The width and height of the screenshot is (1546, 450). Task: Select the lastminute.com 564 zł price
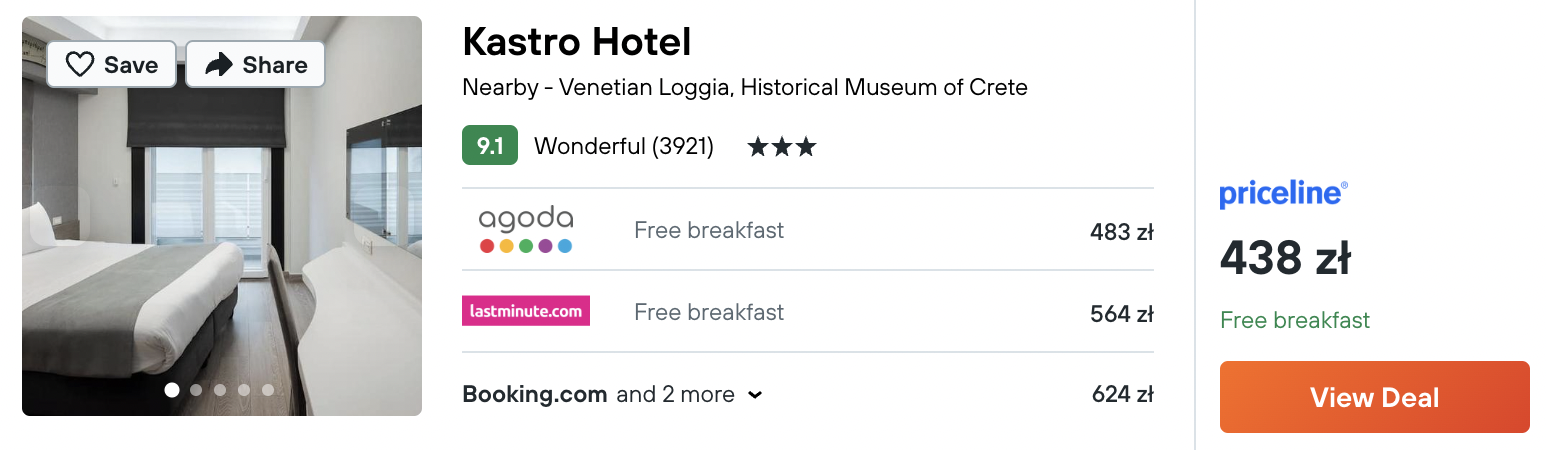click(1122, 314)
